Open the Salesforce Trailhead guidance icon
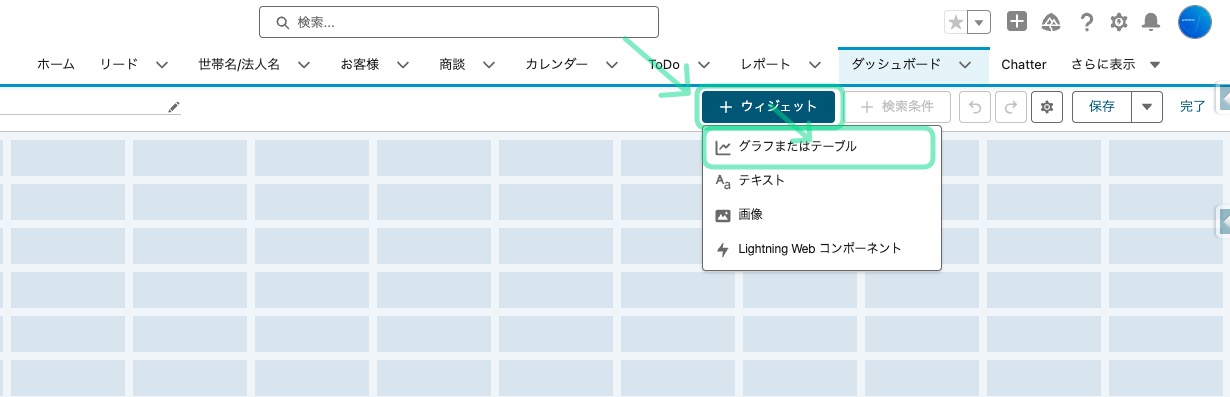The width and height of the screenshot is (1230, 397). (1051, 22)
